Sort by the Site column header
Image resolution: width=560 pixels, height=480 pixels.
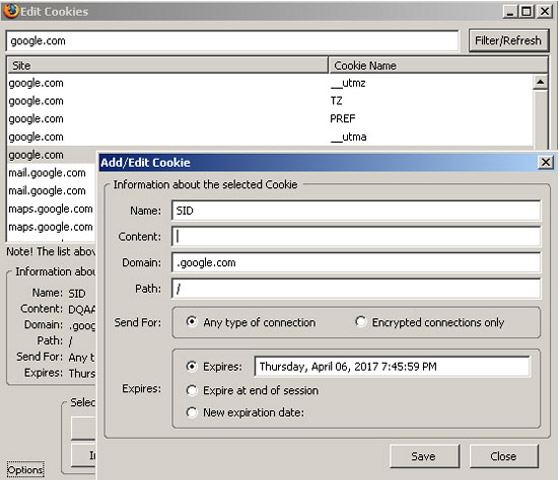pyautogui.click(x=167, y=65)
